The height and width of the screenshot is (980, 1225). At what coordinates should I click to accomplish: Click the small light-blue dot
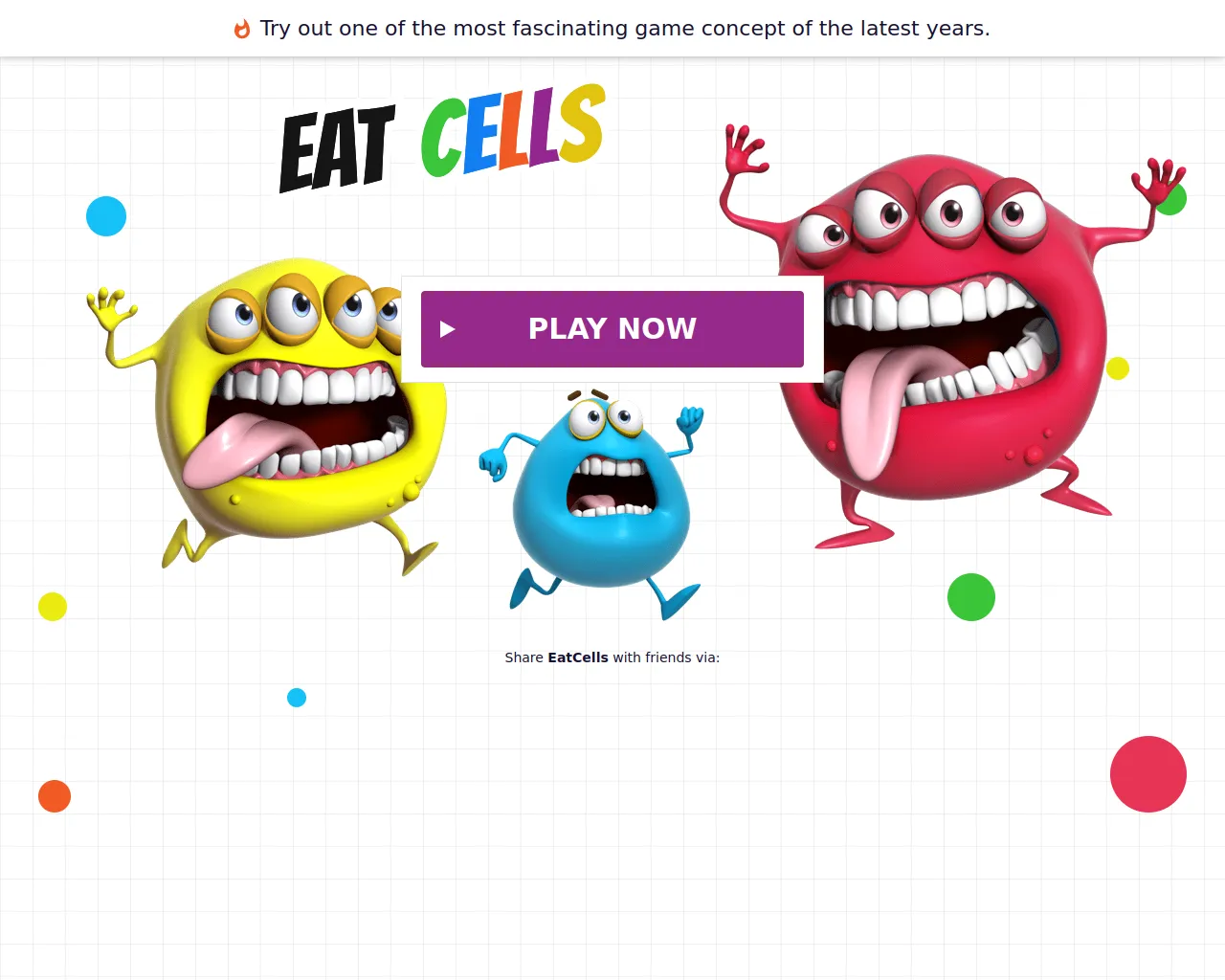[x=297, y=698]
